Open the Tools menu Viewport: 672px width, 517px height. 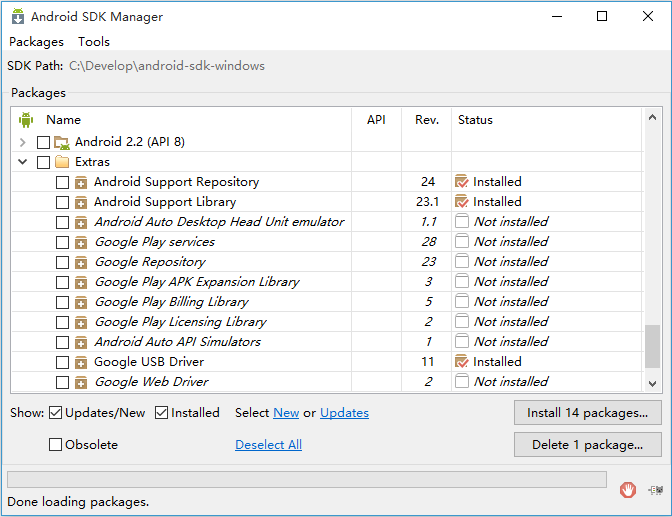pyautogui.click(x=94, y=42)
